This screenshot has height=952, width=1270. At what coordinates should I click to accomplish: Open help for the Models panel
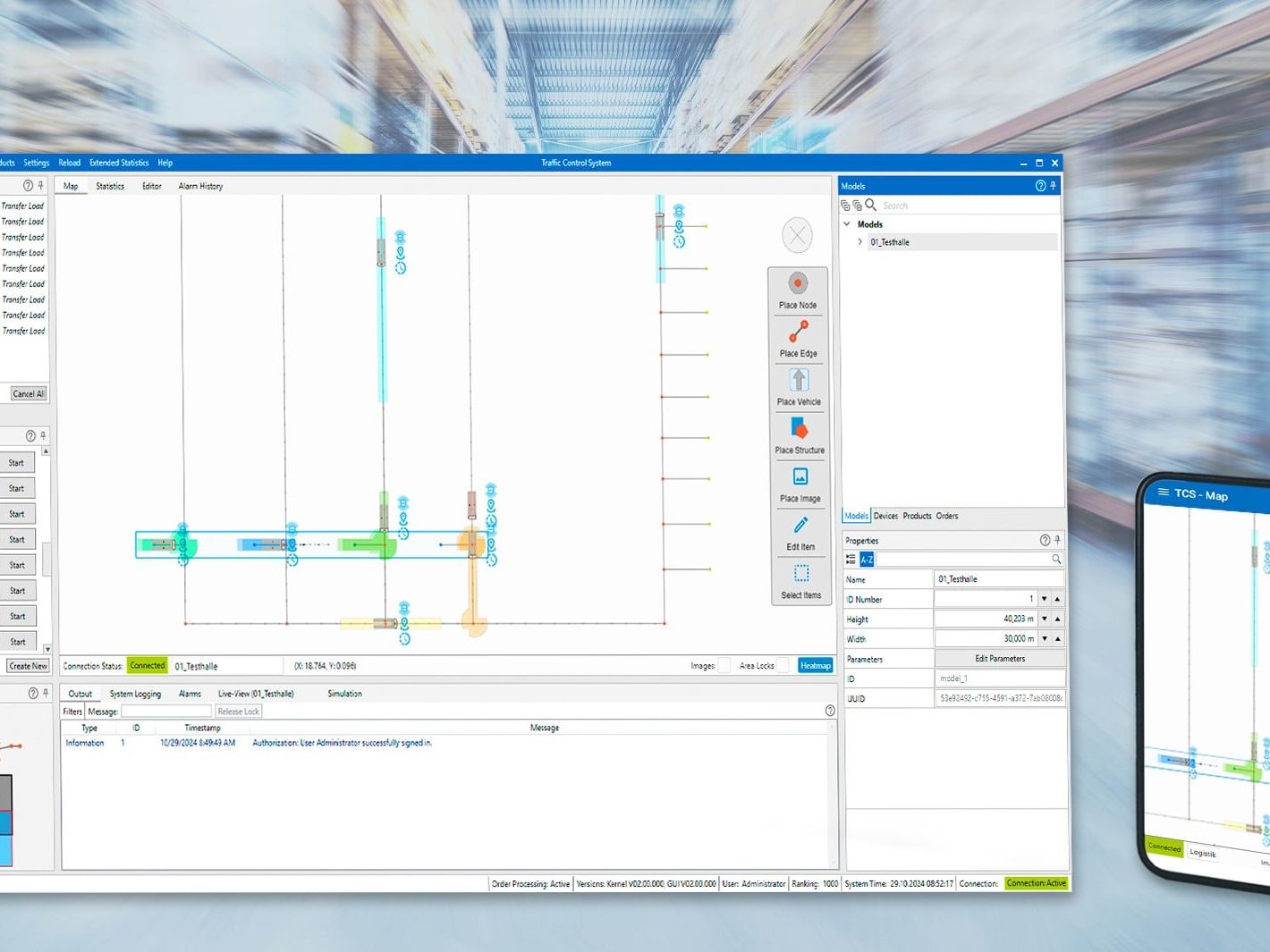(x=1040, y=186)
